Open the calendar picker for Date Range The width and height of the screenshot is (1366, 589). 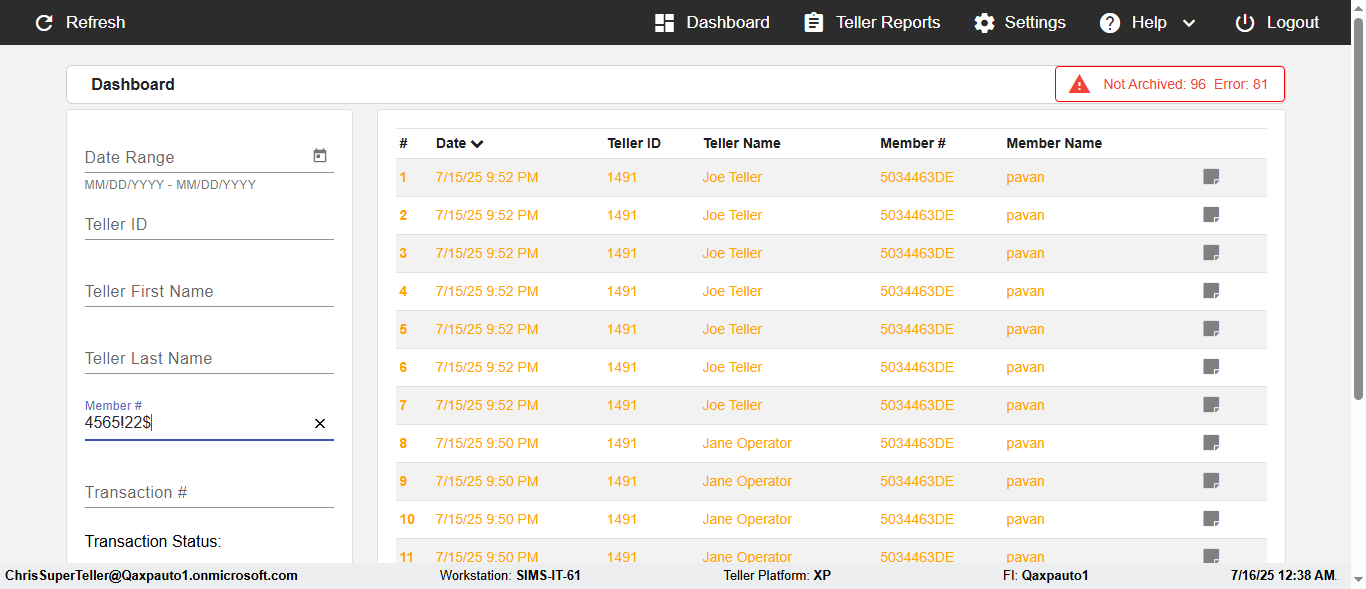coord(320,156)
